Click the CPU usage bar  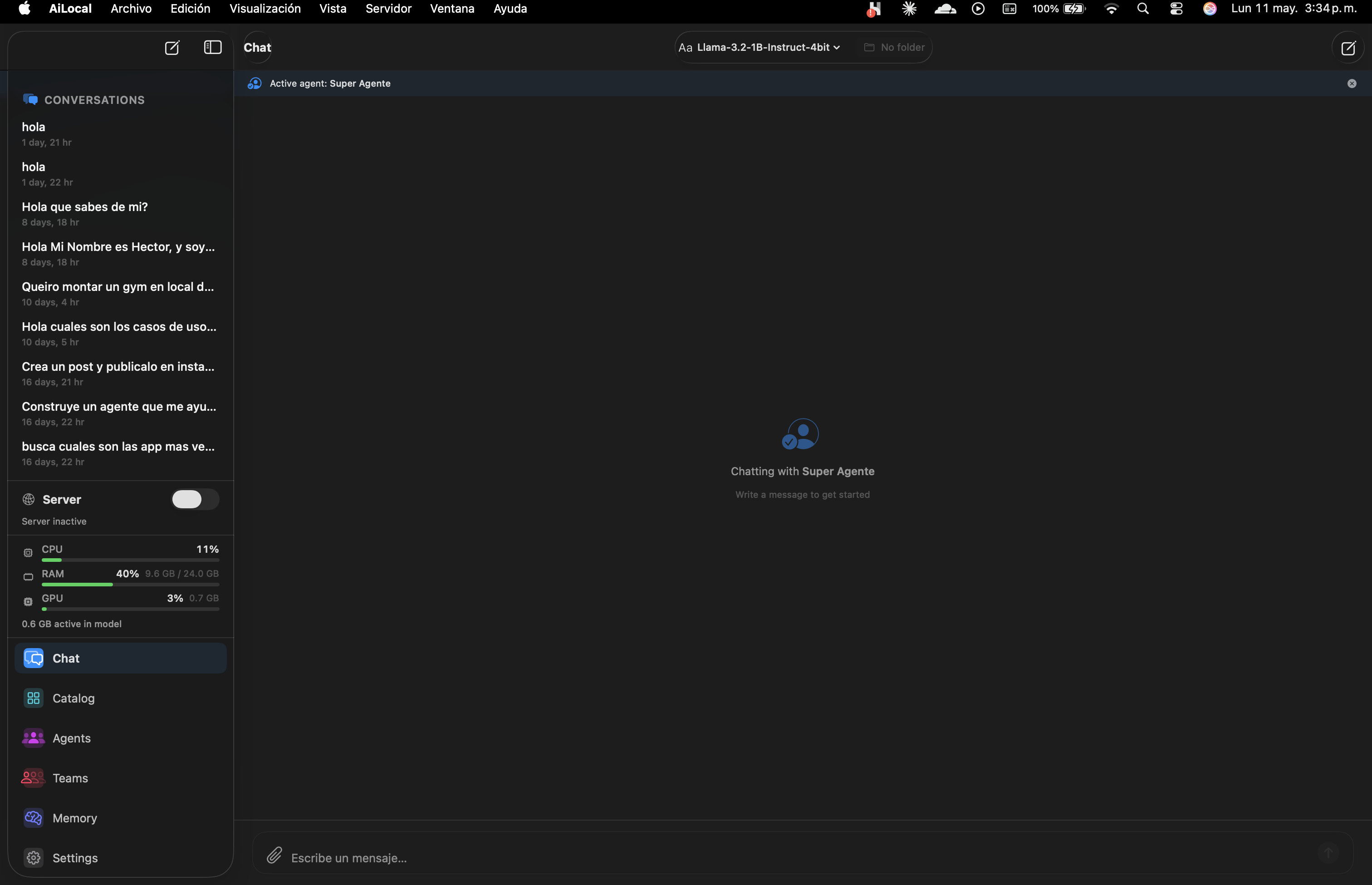click(130, 560)
